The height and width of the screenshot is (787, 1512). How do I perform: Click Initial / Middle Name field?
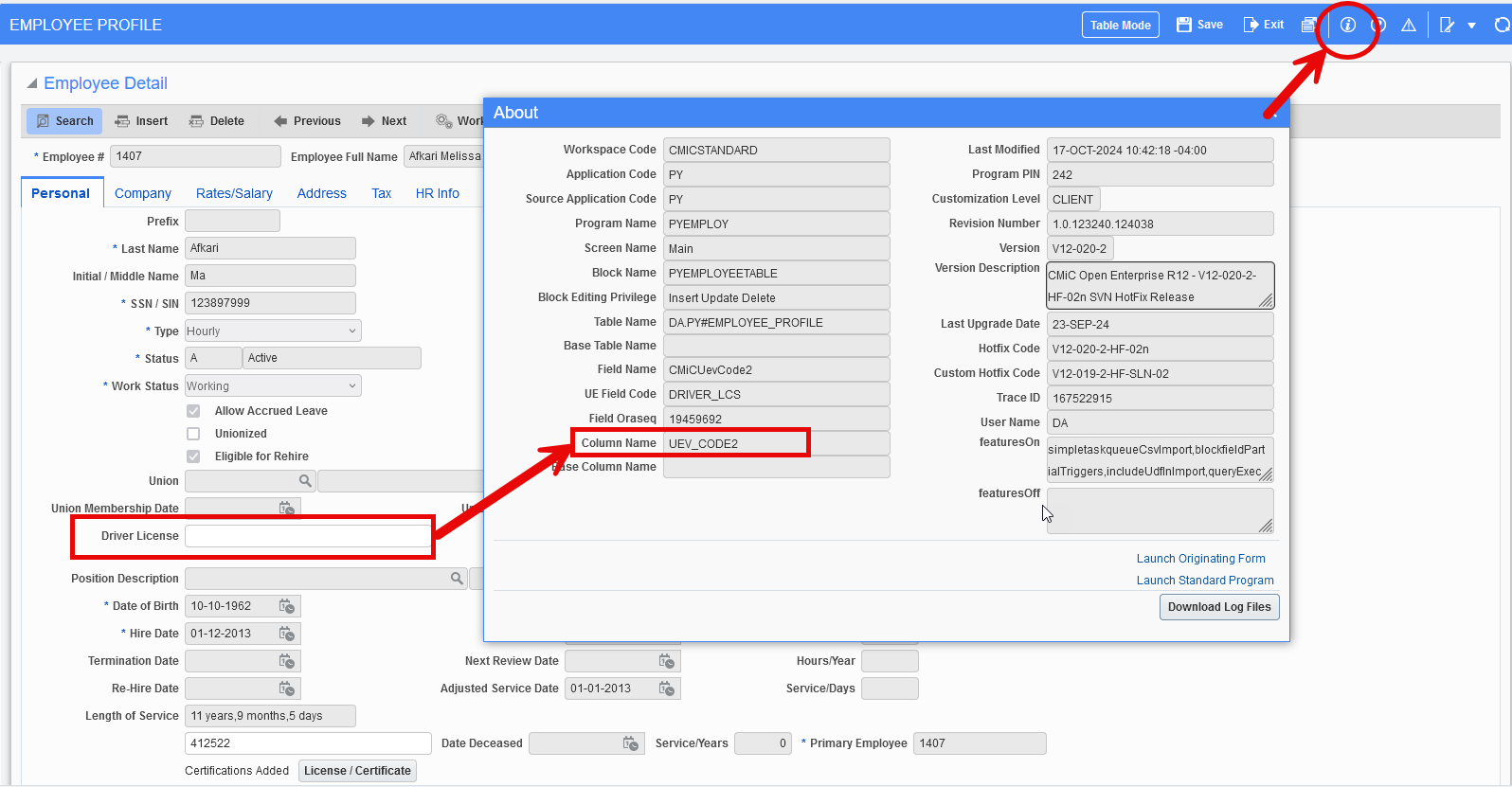coord(270,276)
